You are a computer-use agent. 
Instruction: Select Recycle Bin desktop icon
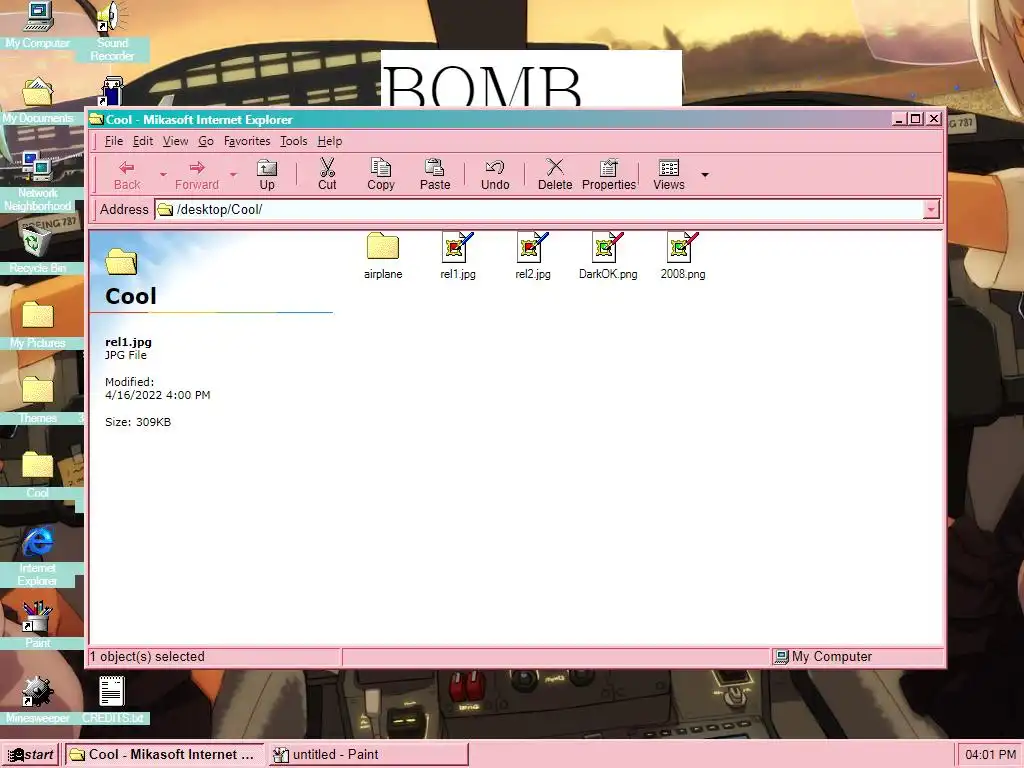coord(38,250)
